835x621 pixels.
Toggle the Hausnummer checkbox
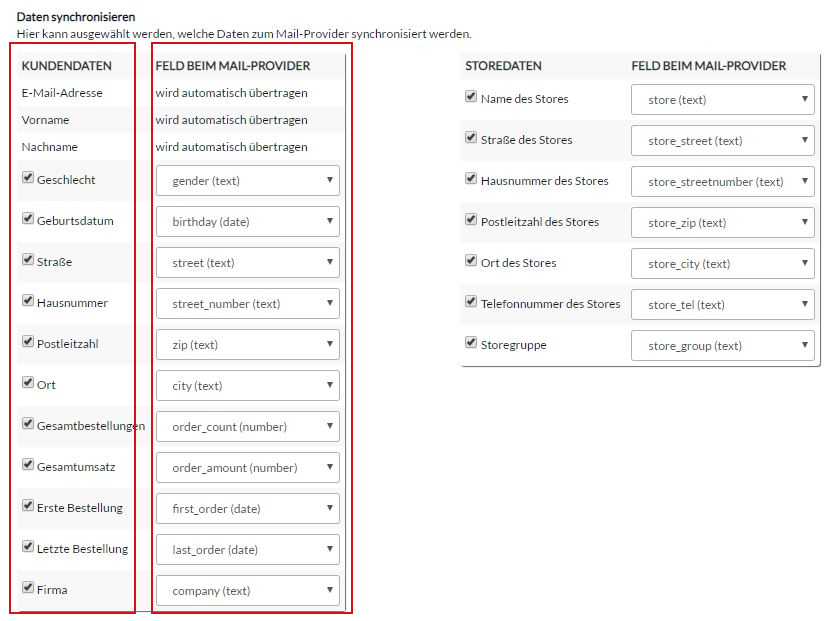tap(28, 300)
